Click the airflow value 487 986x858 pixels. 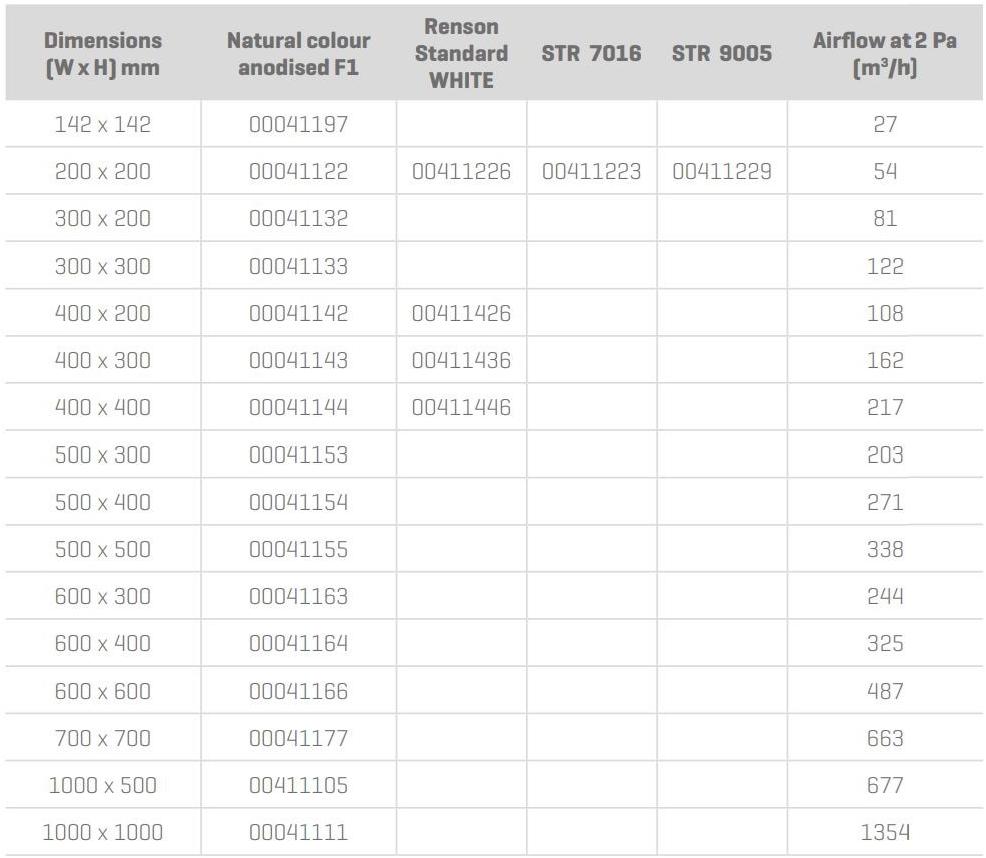[885, 691]
